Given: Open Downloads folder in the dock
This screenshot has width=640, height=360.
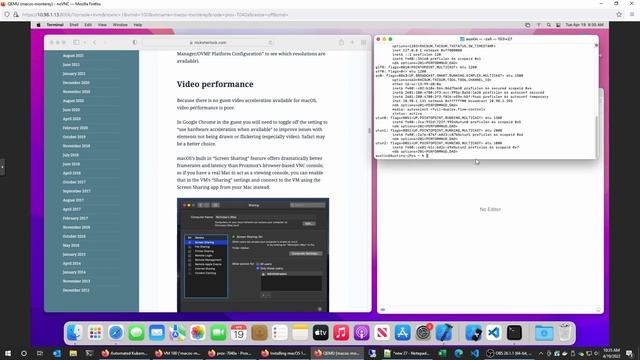Looking at the screenshot, I should (544, 333).
